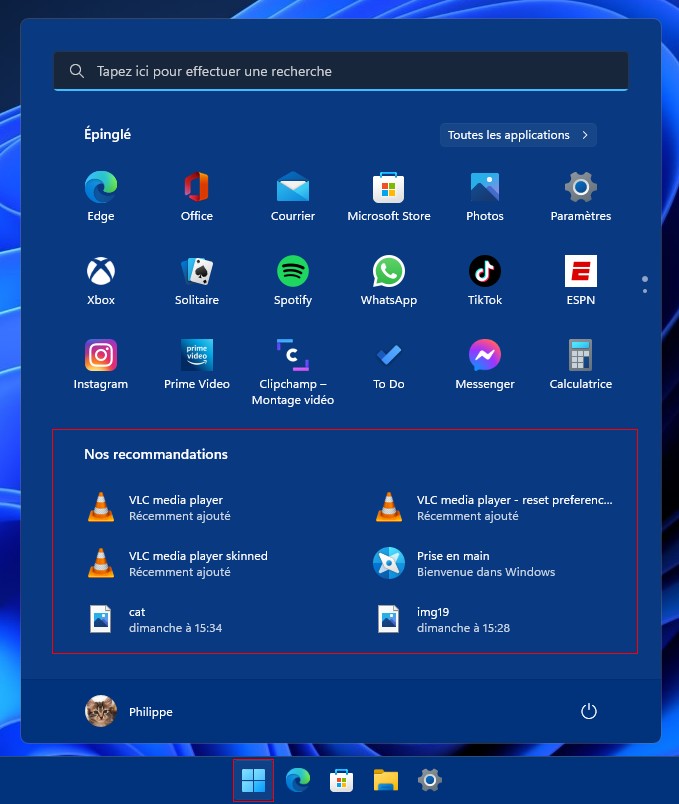
Task: Click the search field at top
Action: (x=340, y=72)
